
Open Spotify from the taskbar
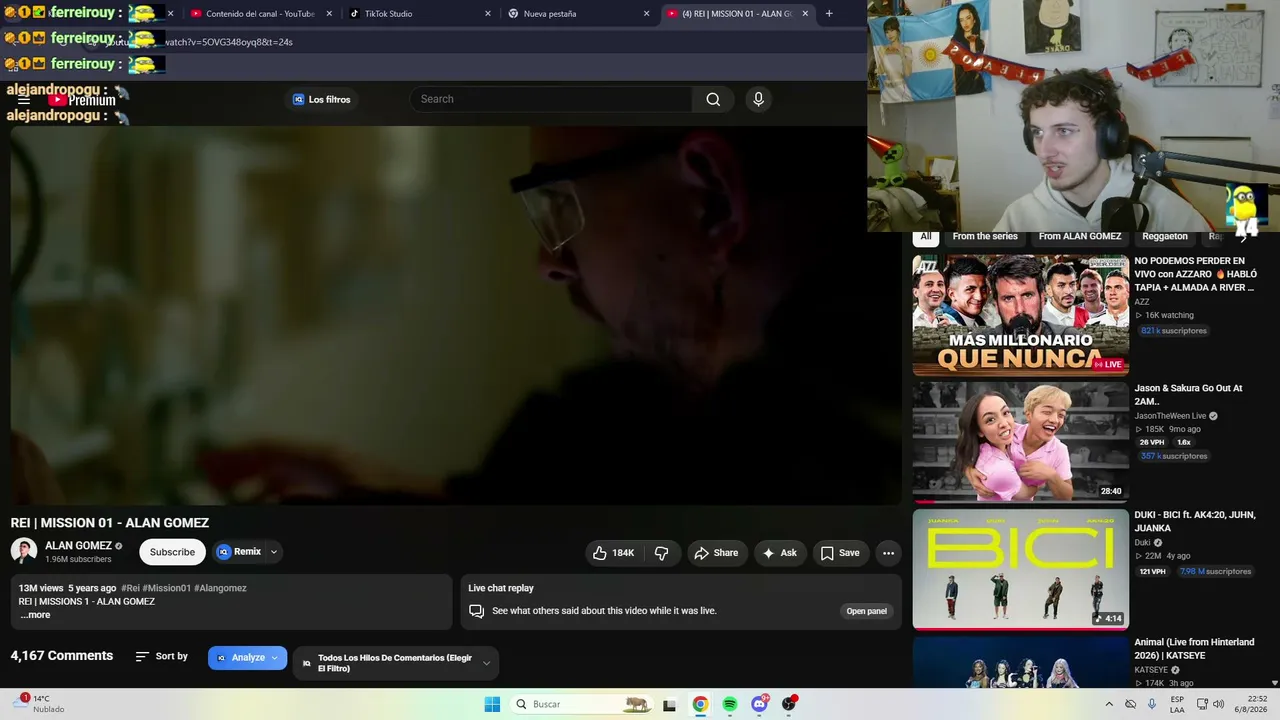pyautogui.click(x=730, y=704)
